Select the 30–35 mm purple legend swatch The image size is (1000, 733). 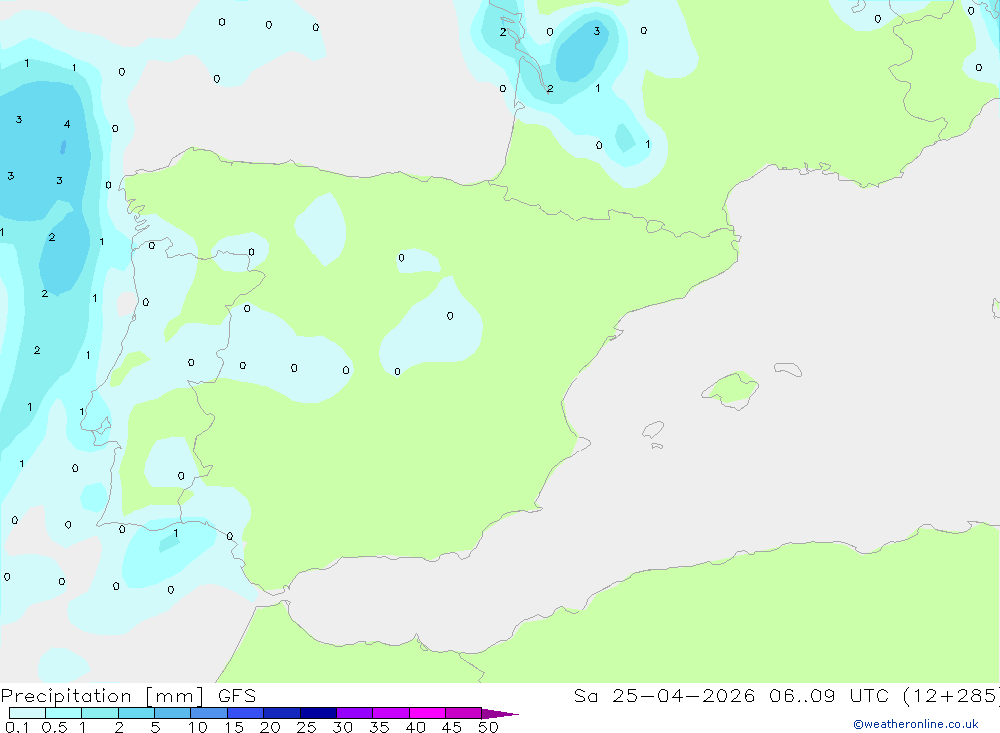(x=355, y=713)
